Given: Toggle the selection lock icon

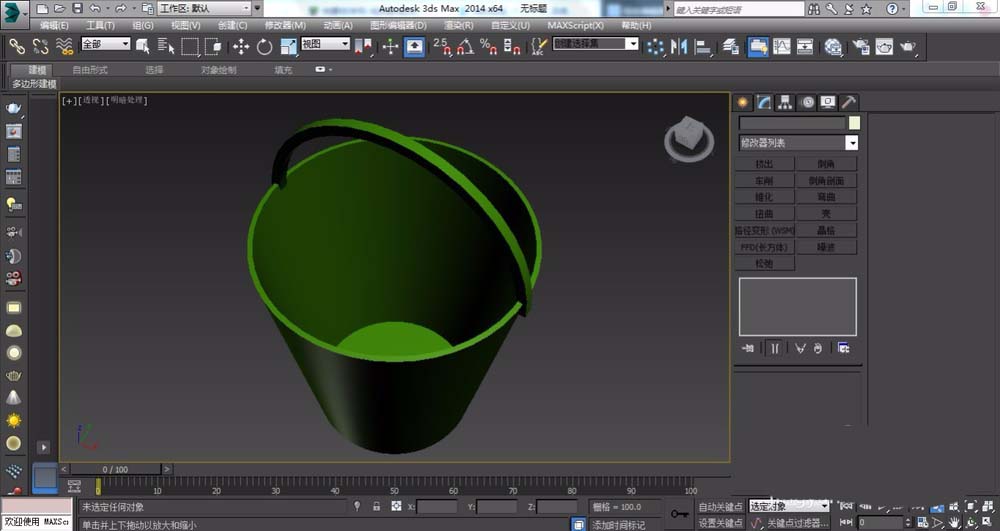Looking at the screenshot, I should (376, 507).
